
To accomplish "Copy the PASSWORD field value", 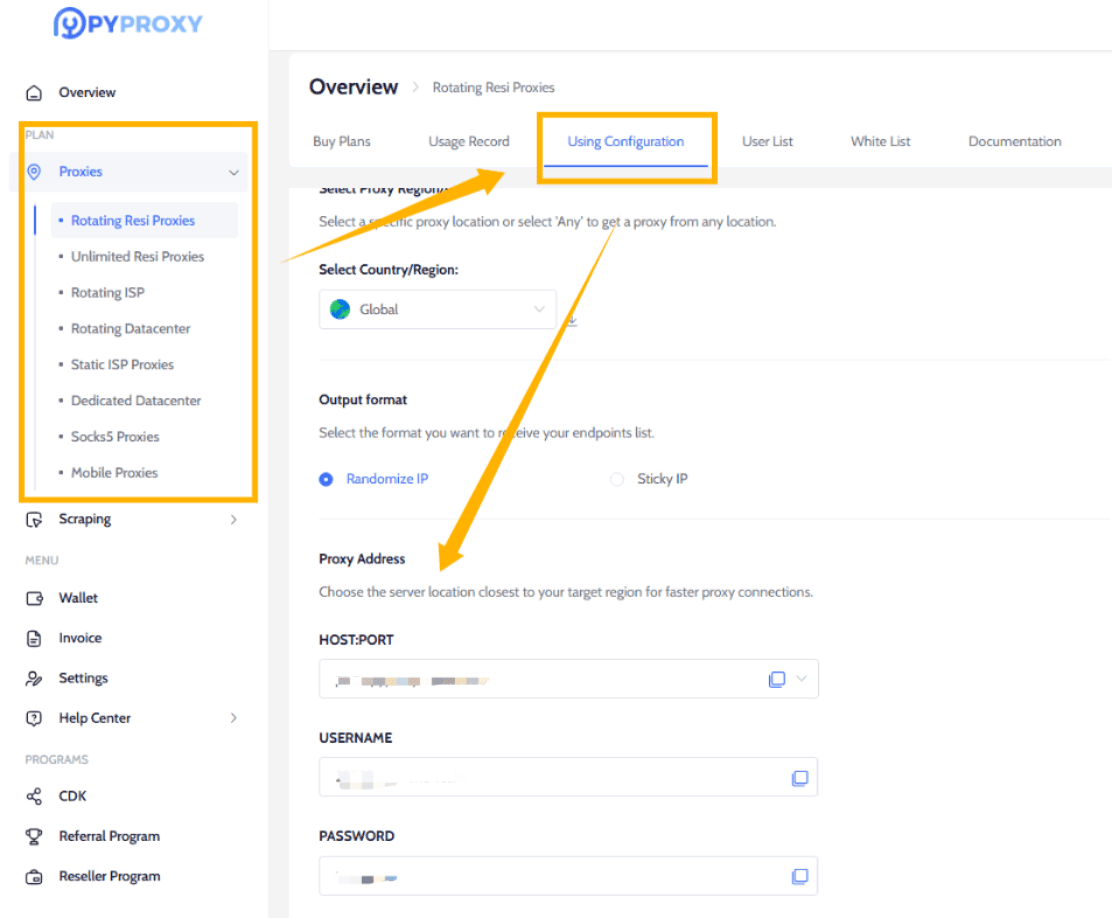I will (799, 877).
